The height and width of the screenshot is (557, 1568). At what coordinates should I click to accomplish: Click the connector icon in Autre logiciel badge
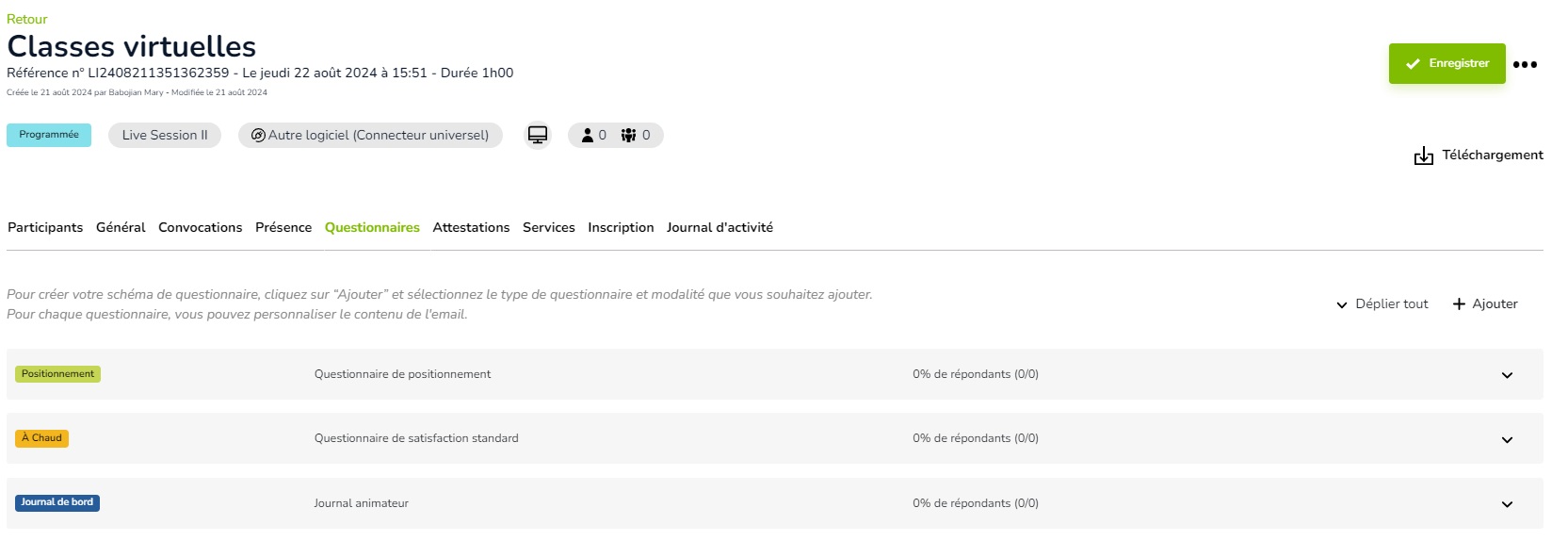(x=258, y=135)
